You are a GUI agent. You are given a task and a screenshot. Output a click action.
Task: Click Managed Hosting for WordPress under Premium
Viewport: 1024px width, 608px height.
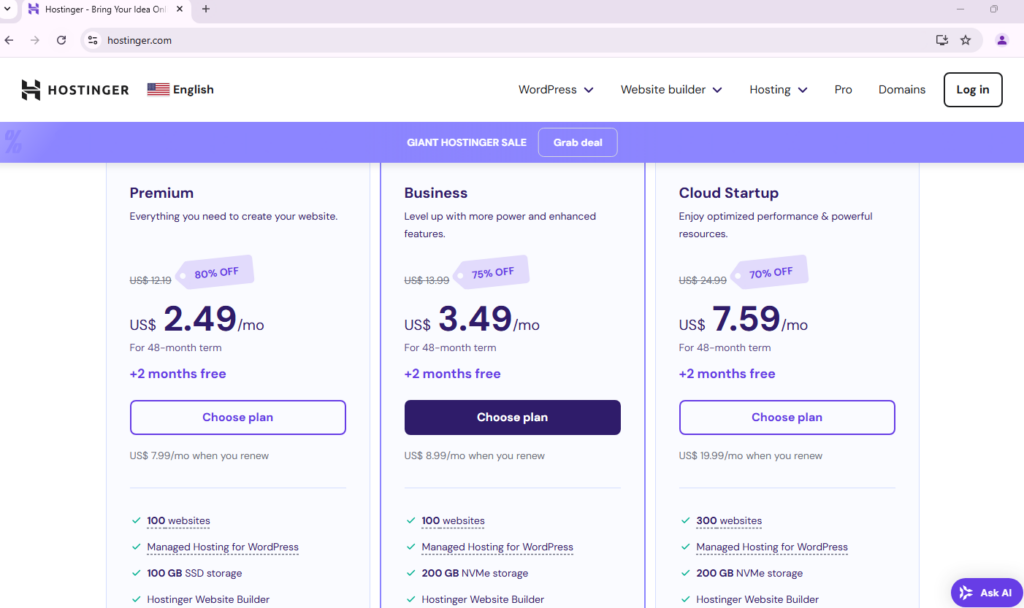click(x=222, y=547)
